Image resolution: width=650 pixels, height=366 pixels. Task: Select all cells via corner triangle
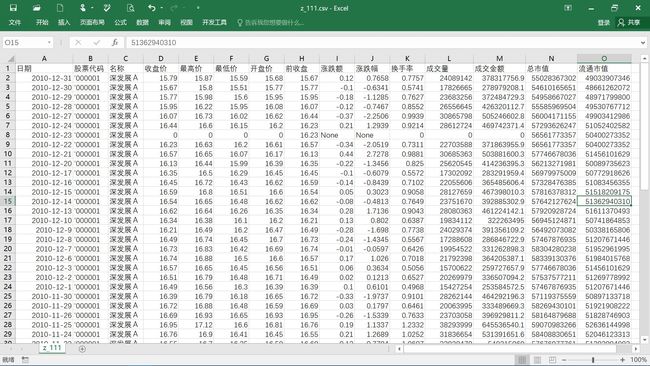click(10, 58)
